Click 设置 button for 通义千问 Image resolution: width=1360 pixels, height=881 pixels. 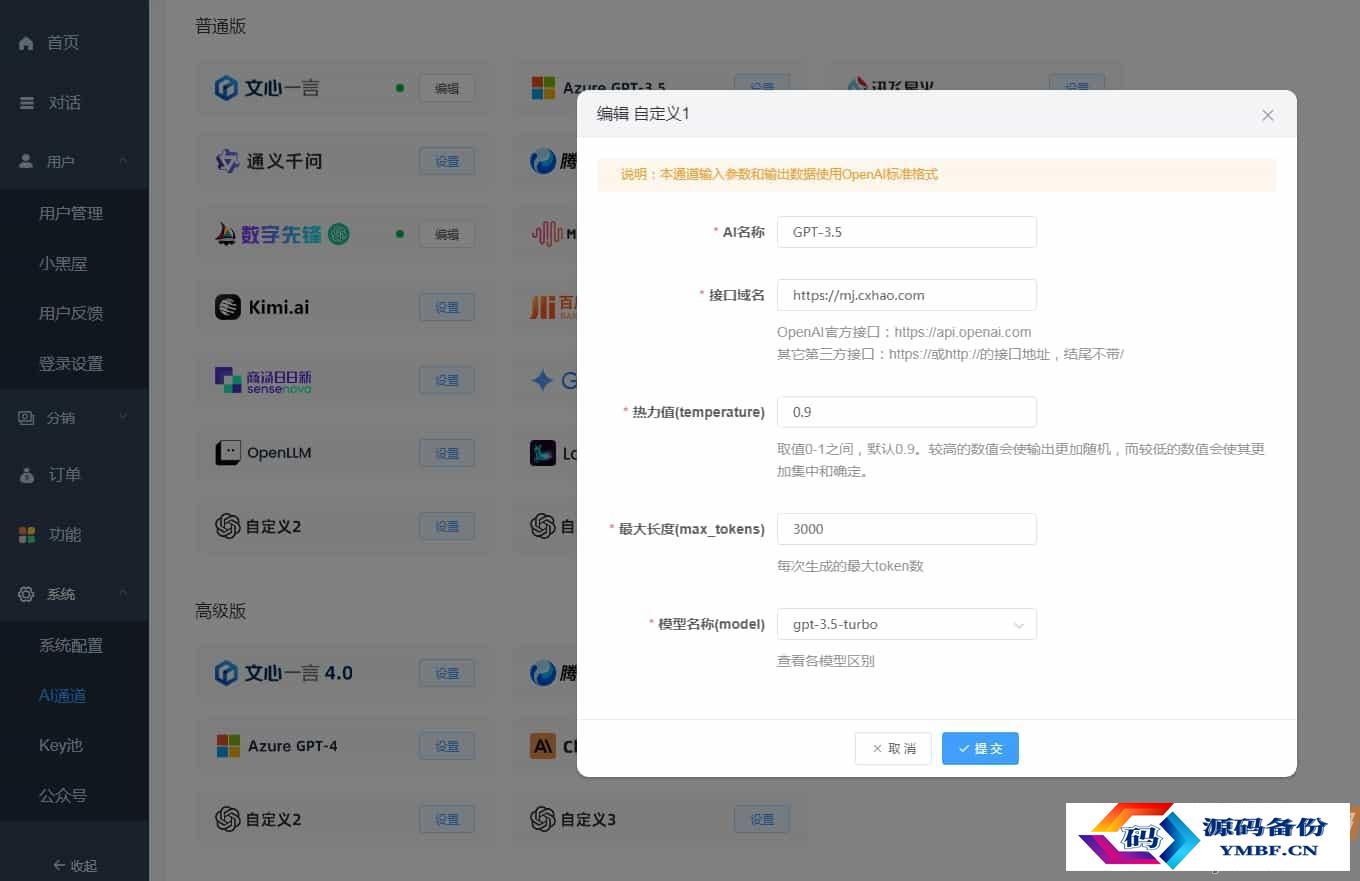pyautogui.click(x=447, y=161)
